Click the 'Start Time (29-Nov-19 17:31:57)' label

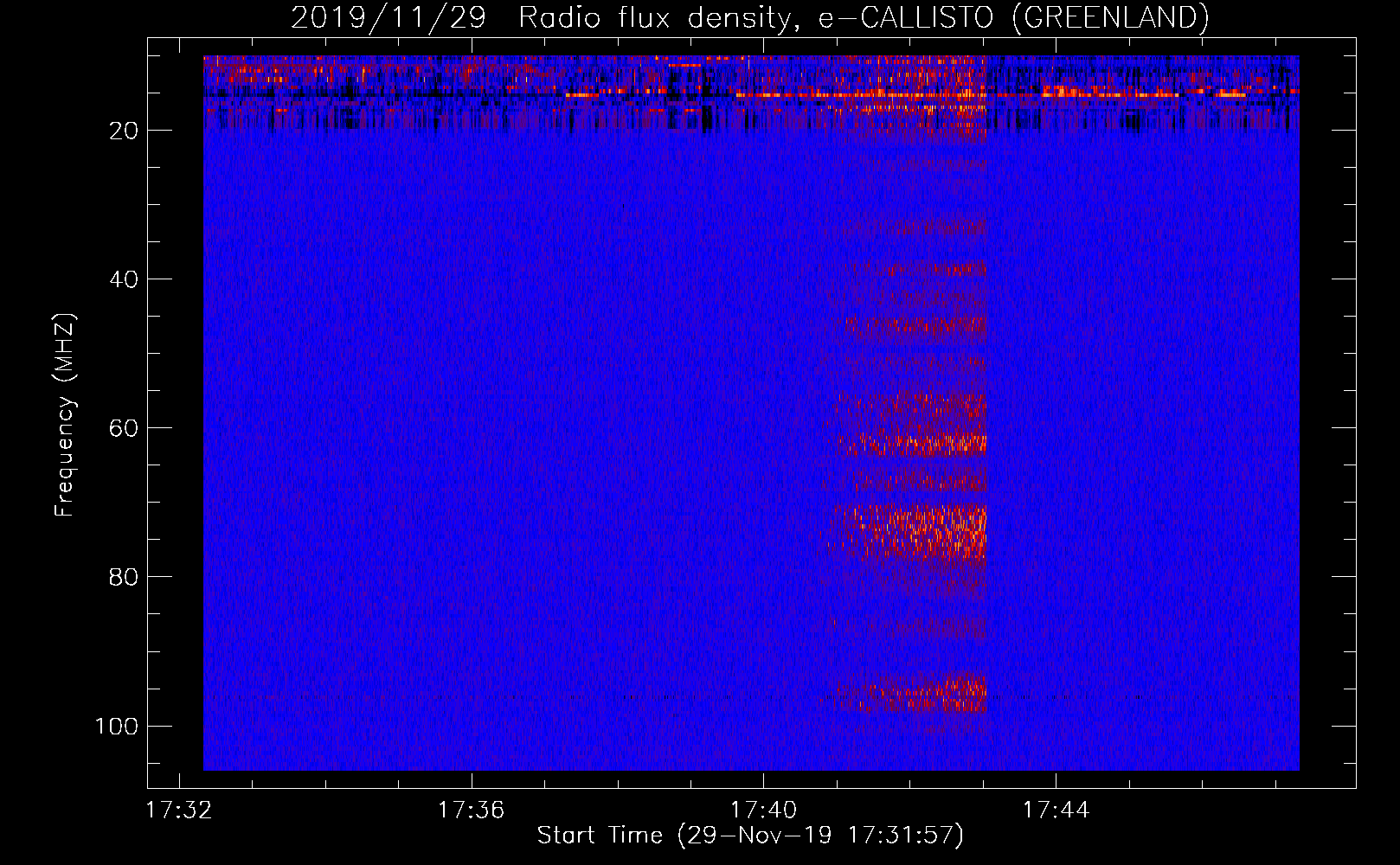pos(750,836)
